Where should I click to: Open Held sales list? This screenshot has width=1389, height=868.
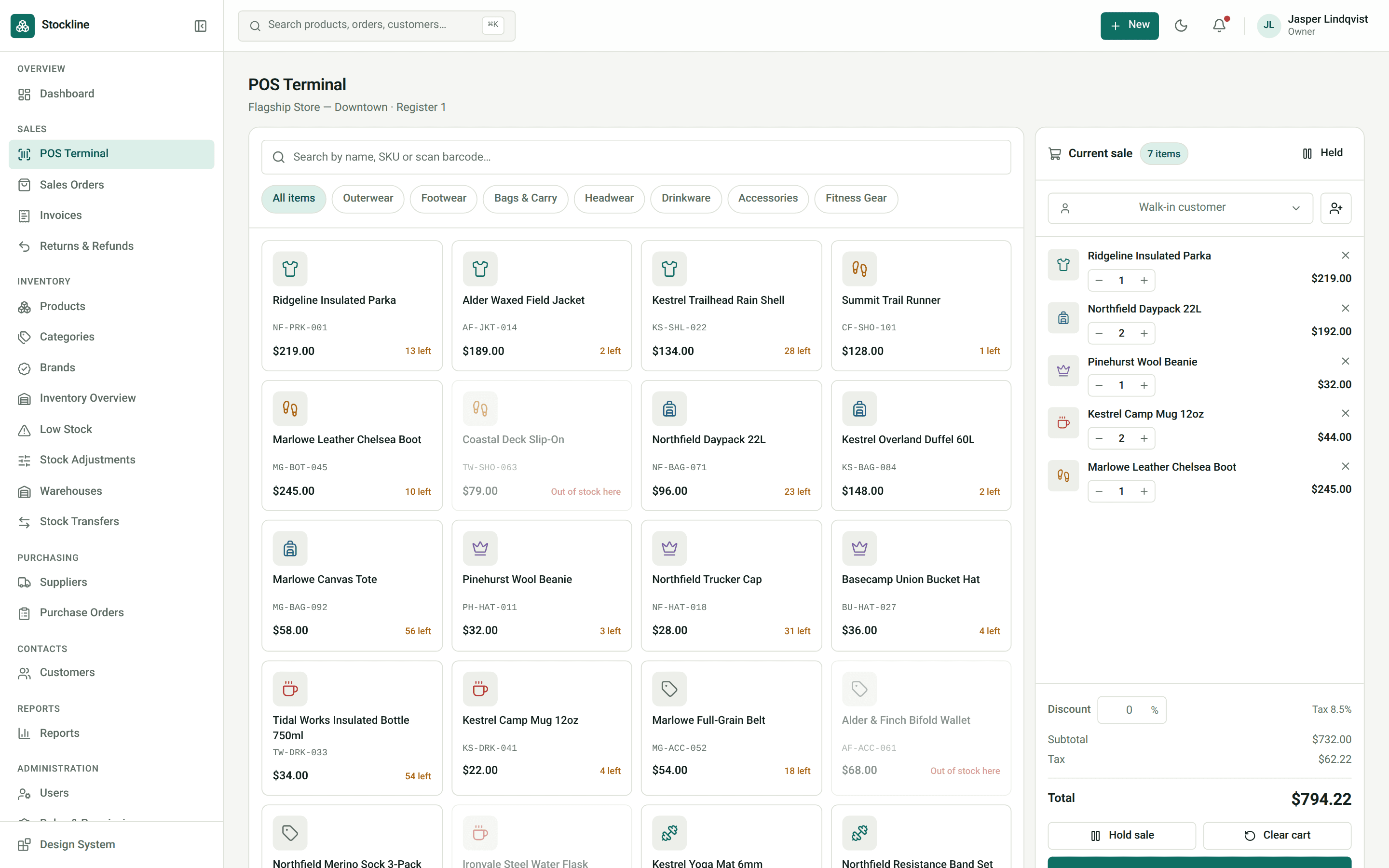(x=1322, y=153)
